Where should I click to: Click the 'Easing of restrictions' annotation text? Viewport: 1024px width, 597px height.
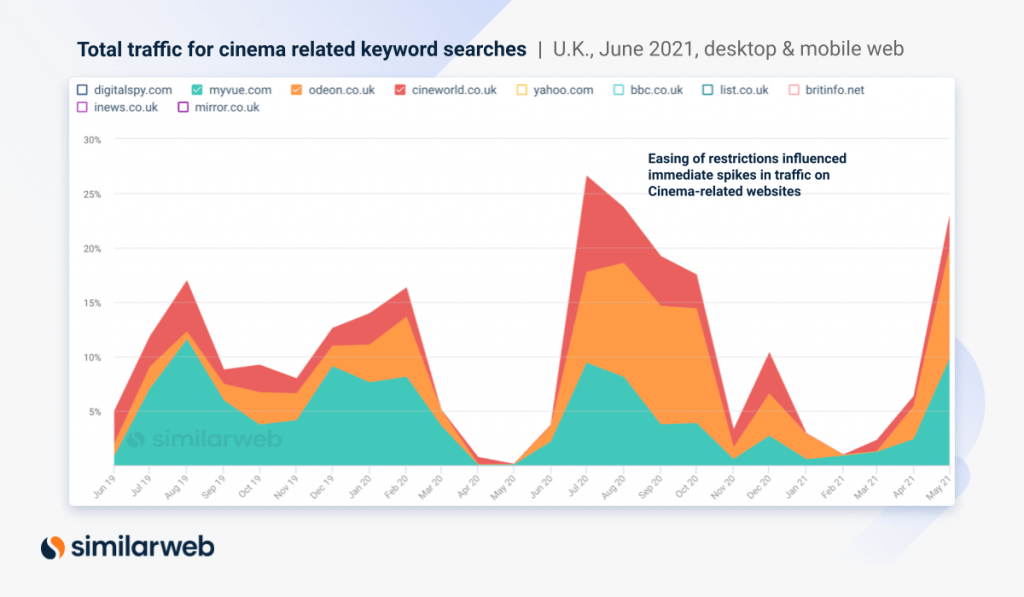click(747, 175)
